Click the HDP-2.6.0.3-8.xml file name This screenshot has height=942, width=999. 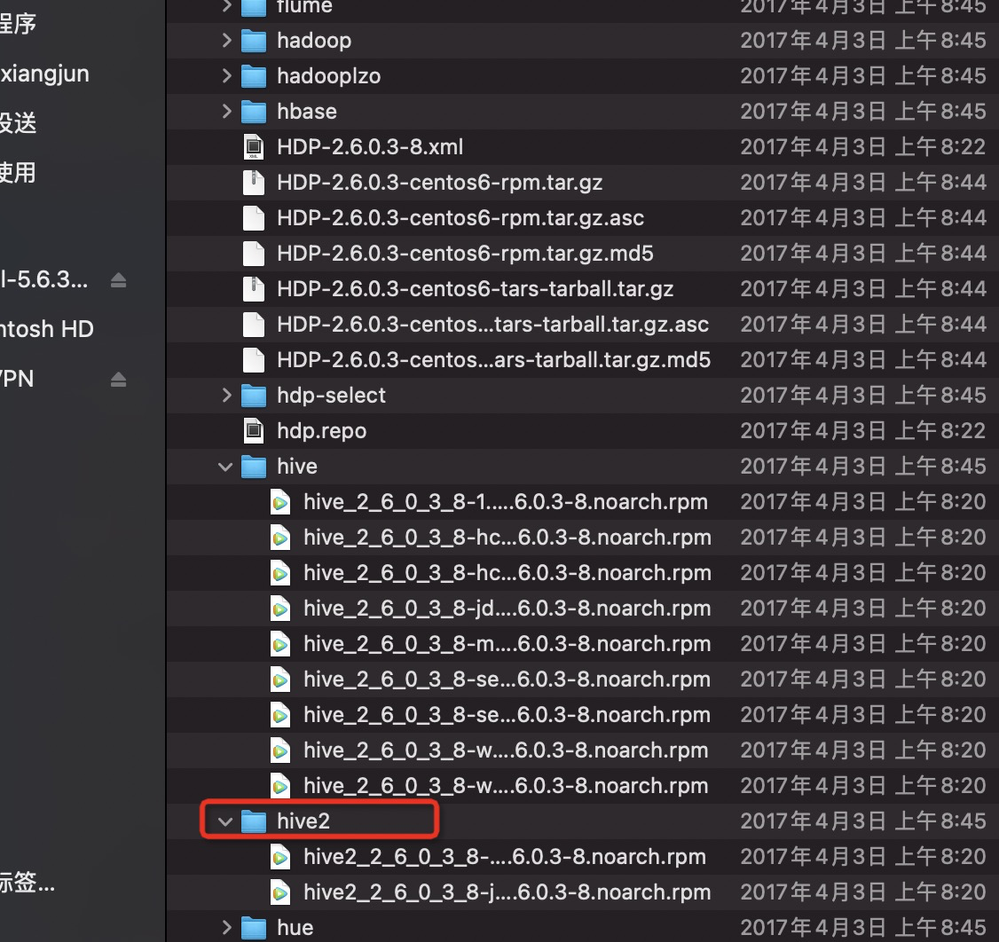pos(370,147)
